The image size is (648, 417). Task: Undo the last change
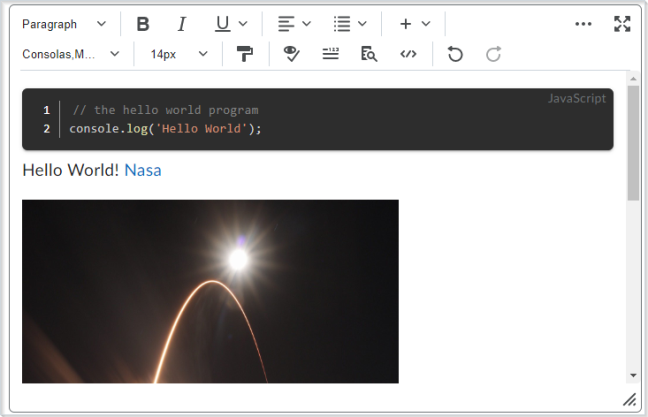coord(455,54)
